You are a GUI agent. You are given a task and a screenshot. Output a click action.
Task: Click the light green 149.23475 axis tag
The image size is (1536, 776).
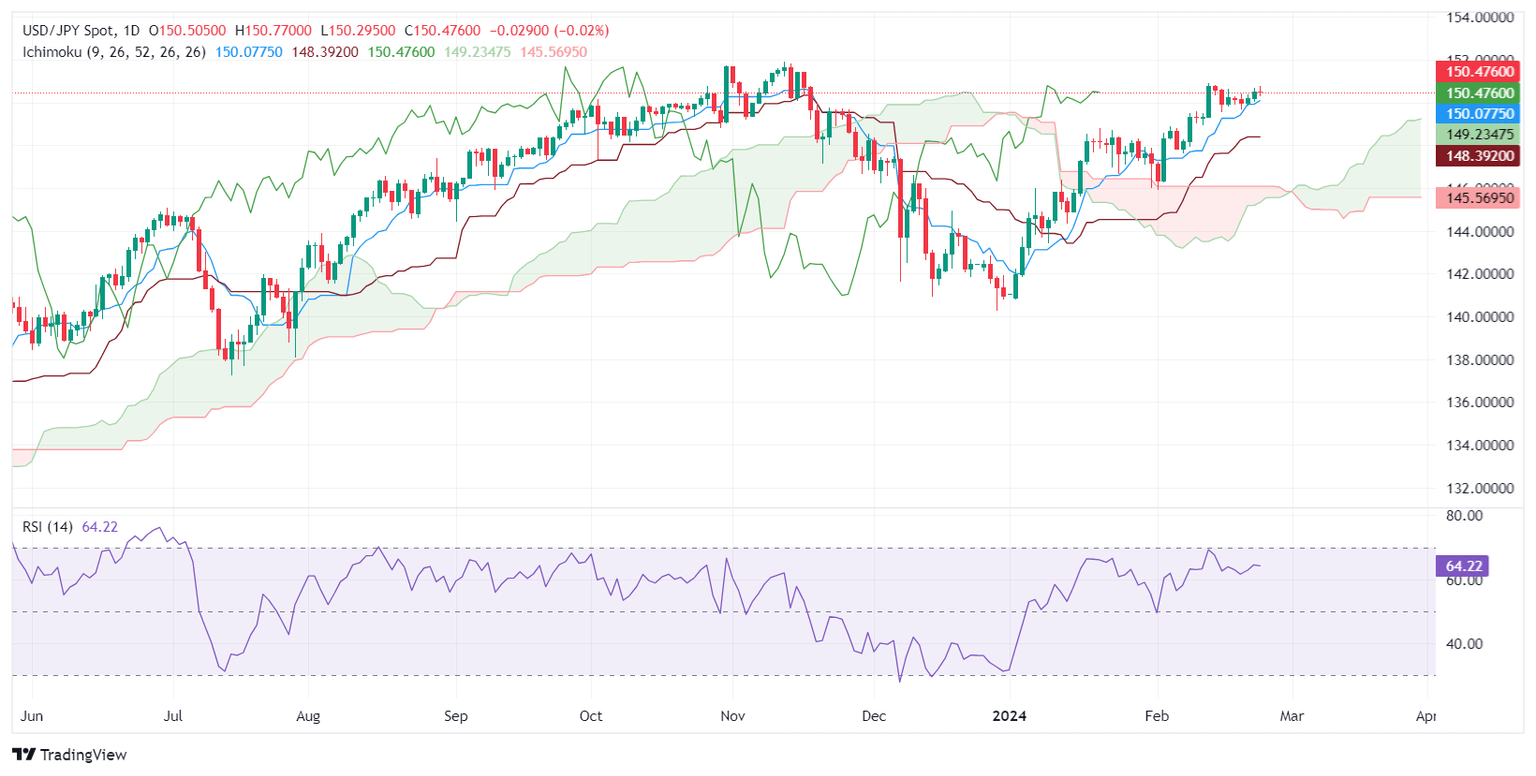click(x=1478, y=134)
